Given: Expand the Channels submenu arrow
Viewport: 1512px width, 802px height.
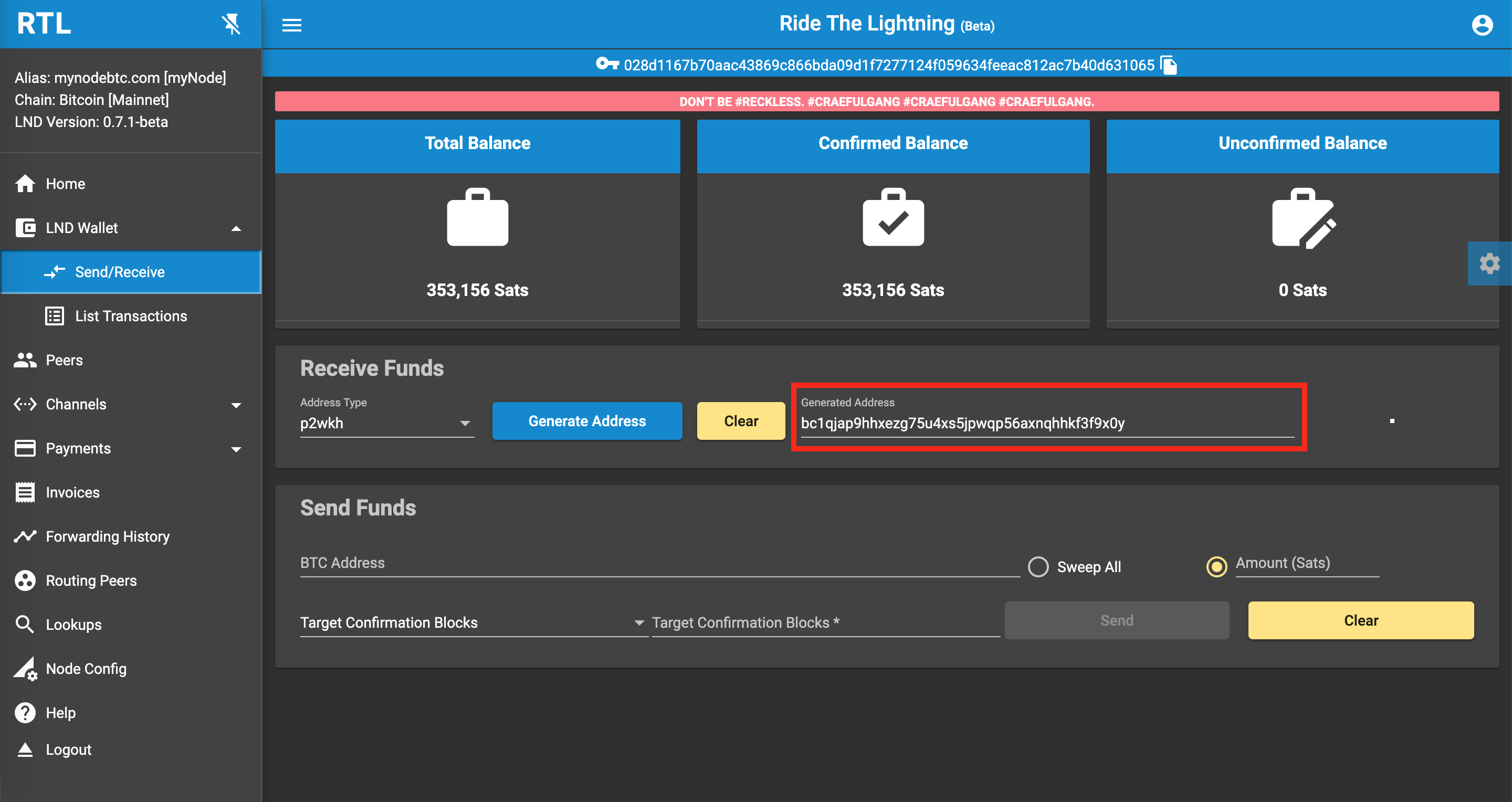Looking at the screenshot, I should point(236,405).
